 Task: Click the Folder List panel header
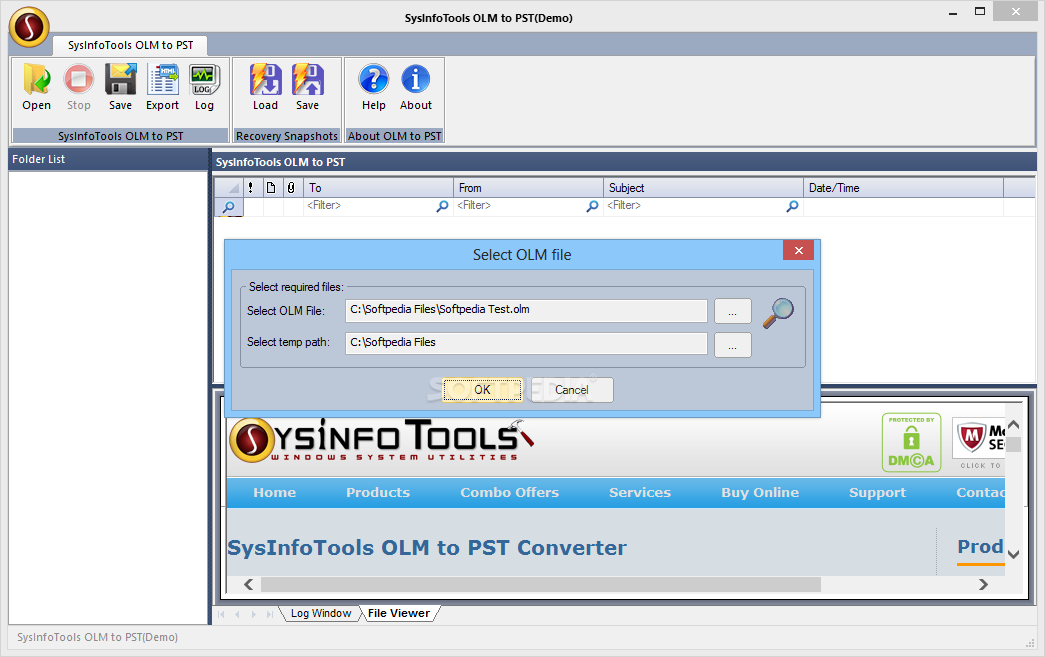coord(108,159)
